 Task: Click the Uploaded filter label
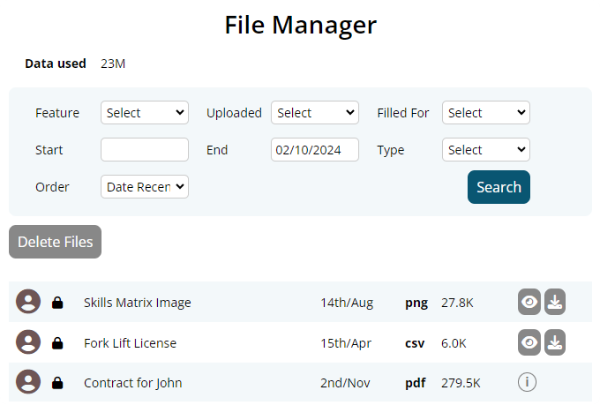pyautogui.click(x=234, y=113)
